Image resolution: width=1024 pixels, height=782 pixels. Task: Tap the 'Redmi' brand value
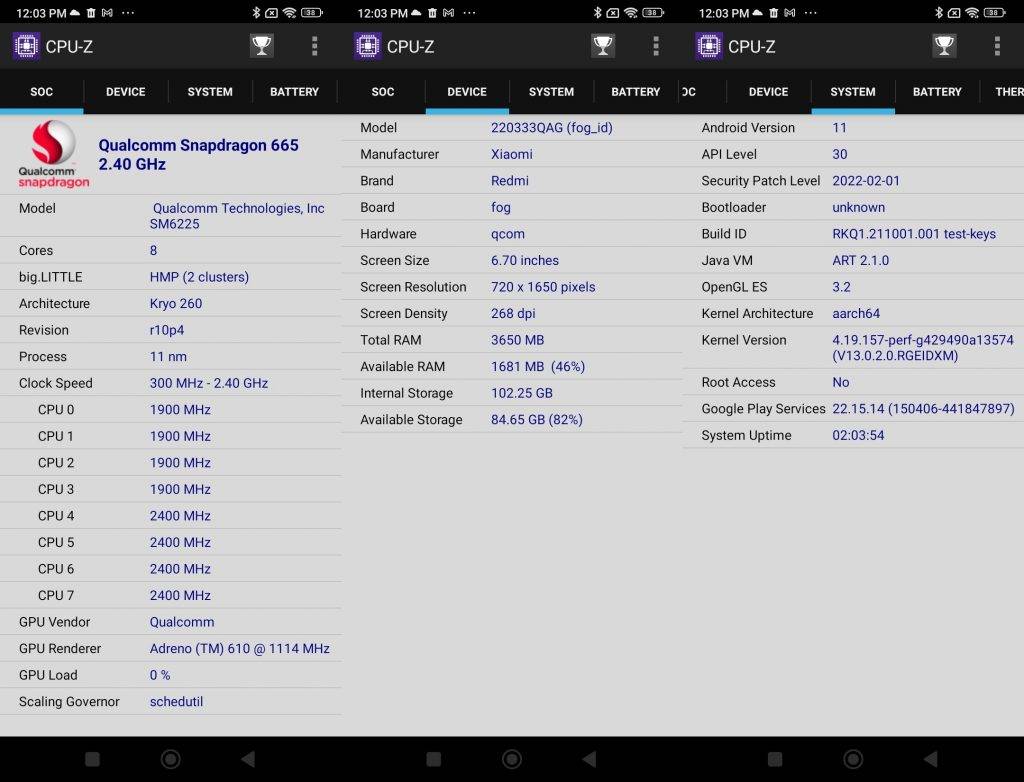(510, 181)
